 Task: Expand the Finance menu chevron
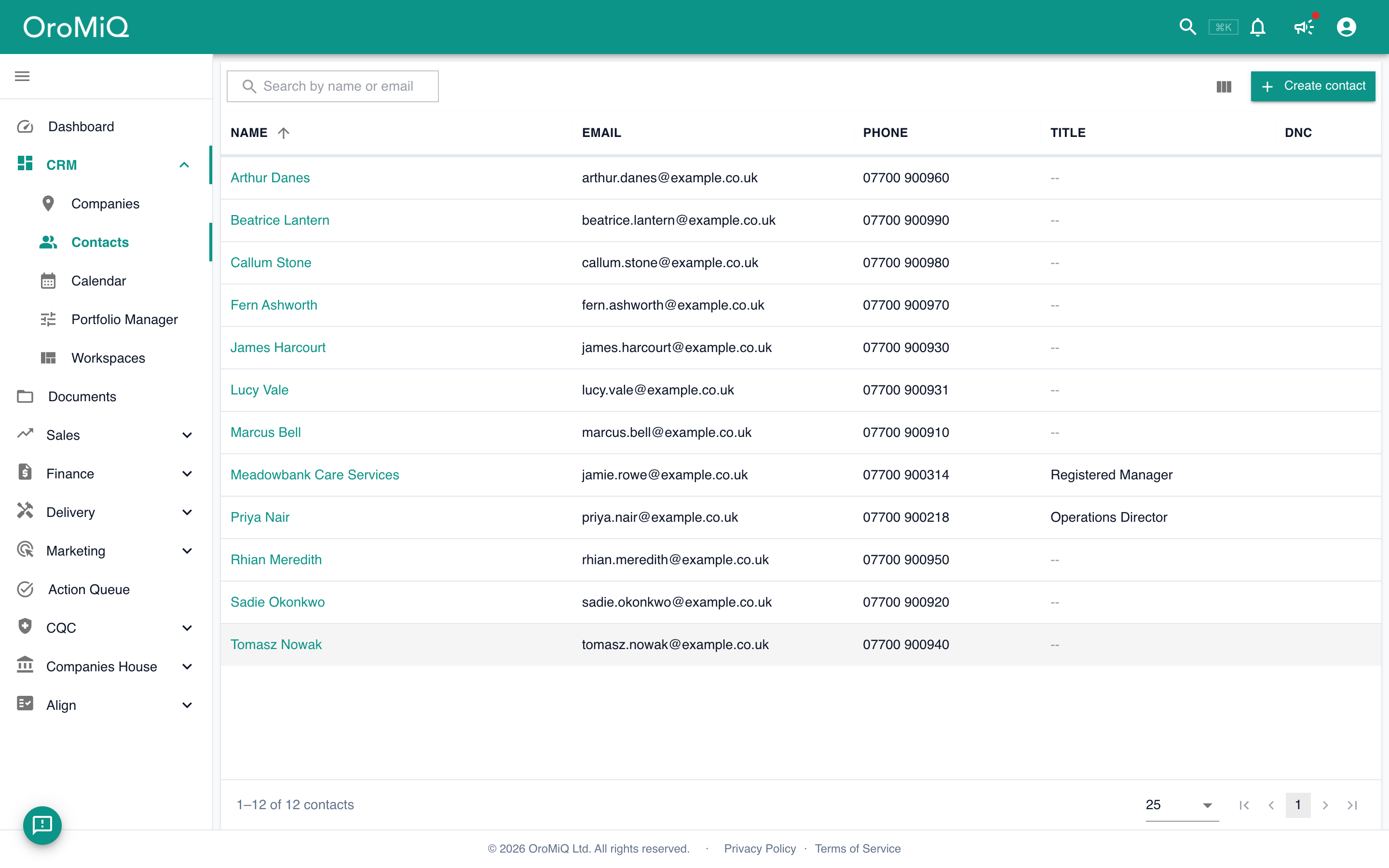pos(187,474)
